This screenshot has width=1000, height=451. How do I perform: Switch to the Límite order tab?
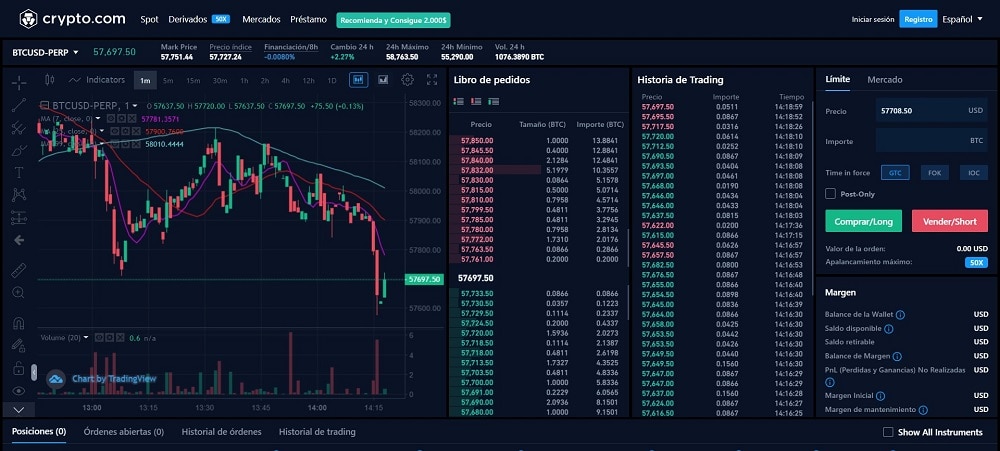click(x=837, y=80)
